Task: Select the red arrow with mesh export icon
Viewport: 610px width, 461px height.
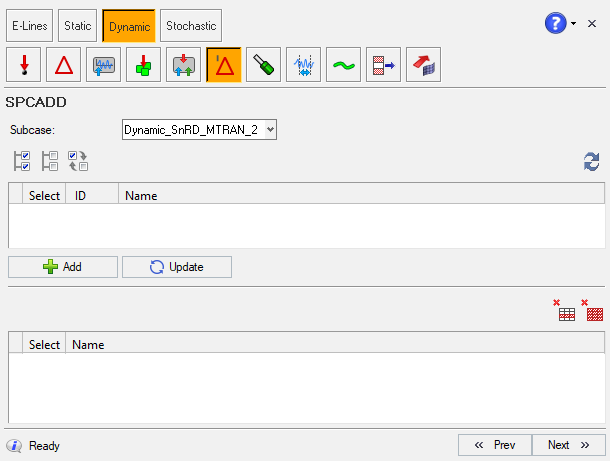Action: [x=424, y=65]
